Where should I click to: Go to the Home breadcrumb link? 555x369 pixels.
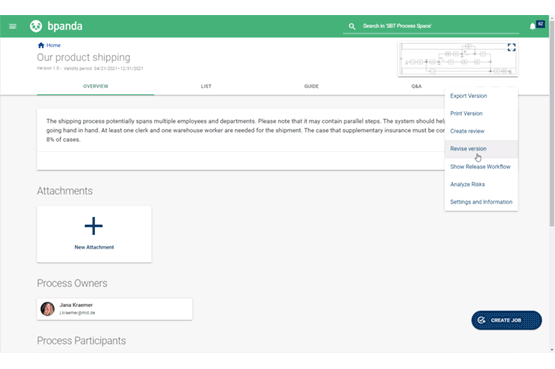coord(53,45)
